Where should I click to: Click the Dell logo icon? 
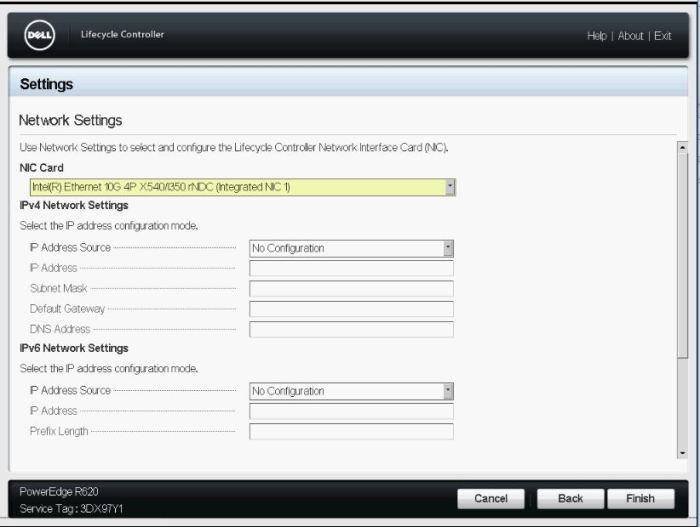tap(42, 35)
